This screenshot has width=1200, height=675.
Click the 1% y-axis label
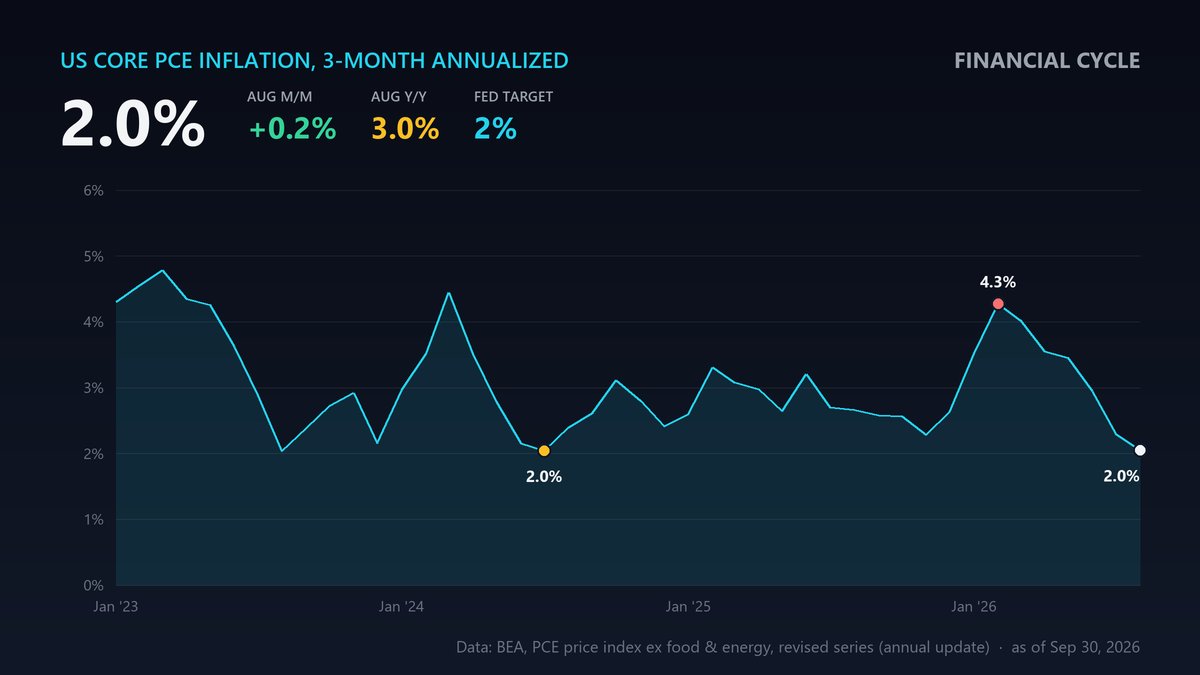pyautogui.click(x=93, y=520)
